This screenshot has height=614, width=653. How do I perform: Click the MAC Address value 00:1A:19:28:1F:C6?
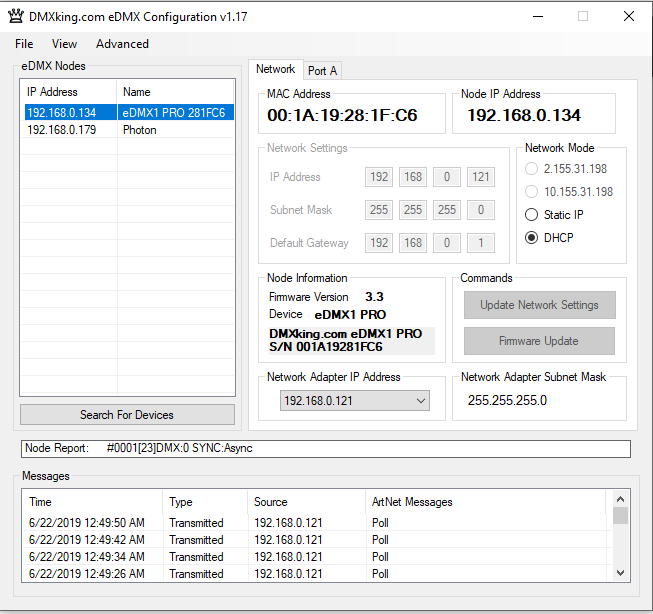tap(342, 115)
